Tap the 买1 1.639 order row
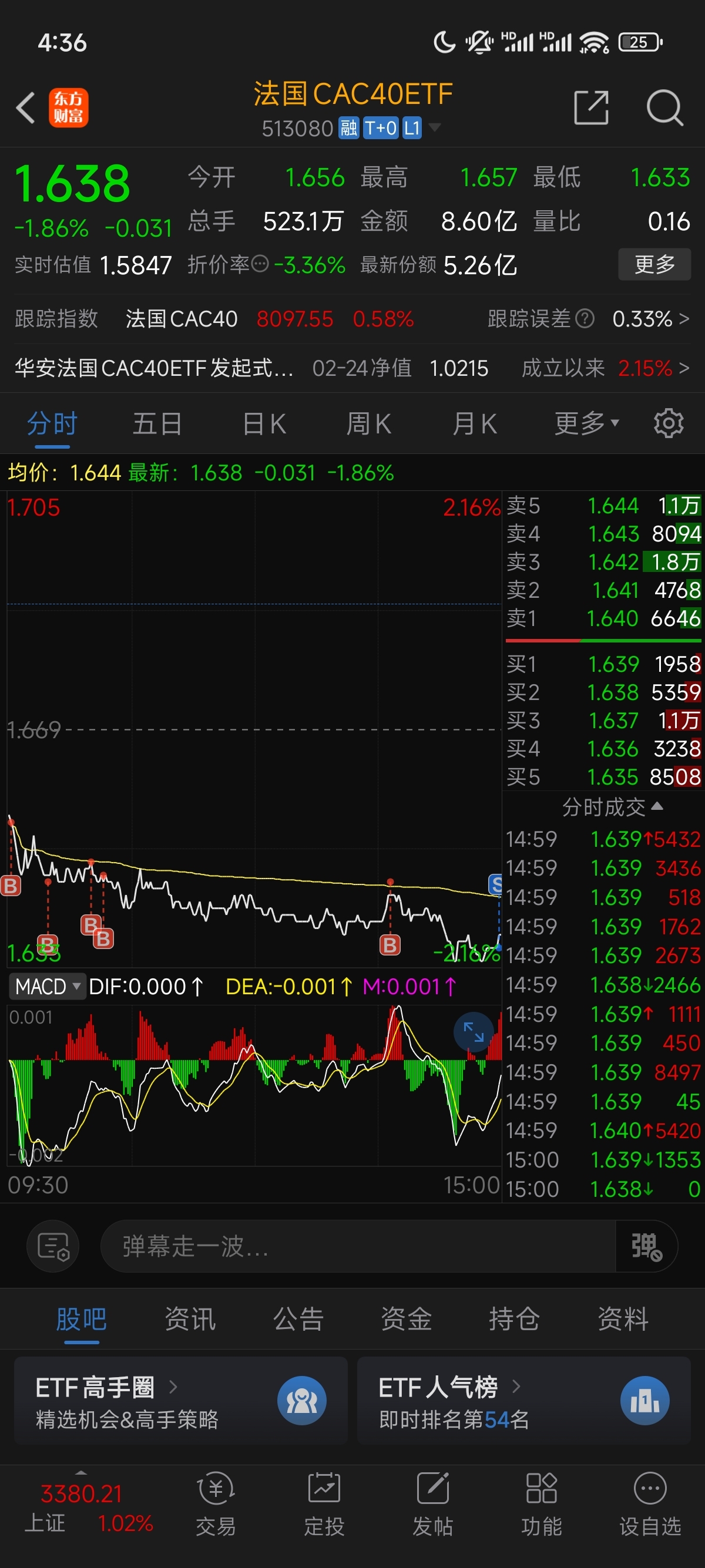Screen dimensions: 705x1568 point(603,664)
